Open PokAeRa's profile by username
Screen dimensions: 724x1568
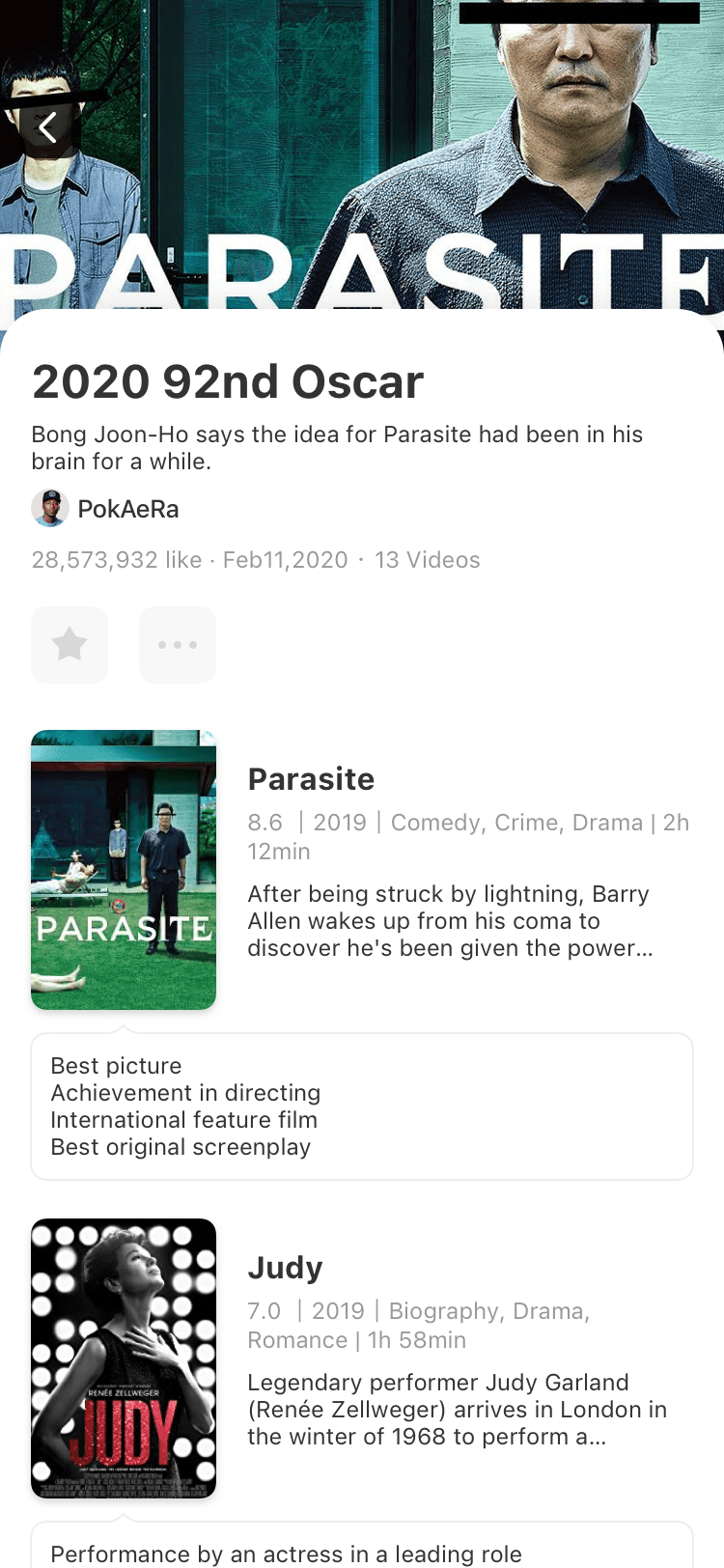[x=128, y=510]
